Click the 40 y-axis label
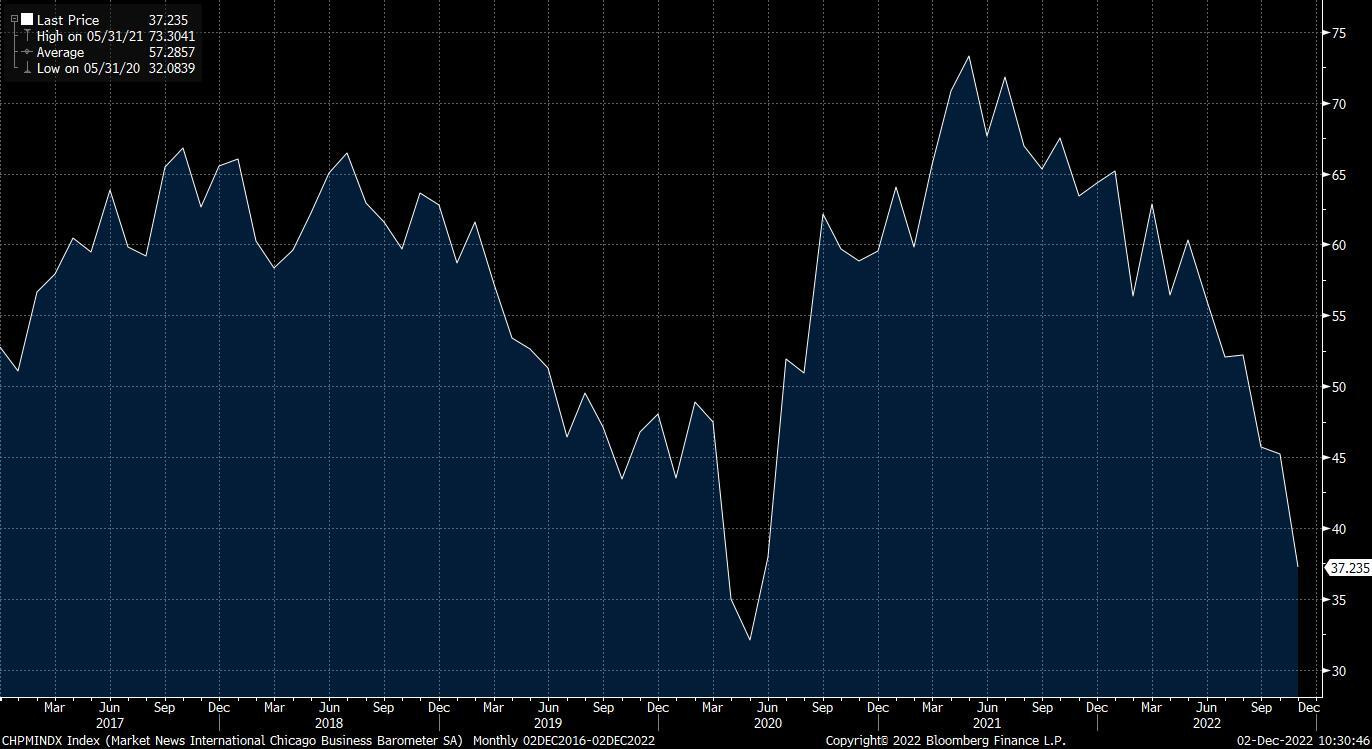The height and width of the screenshot is (749, 1372). click(1338, 529)
